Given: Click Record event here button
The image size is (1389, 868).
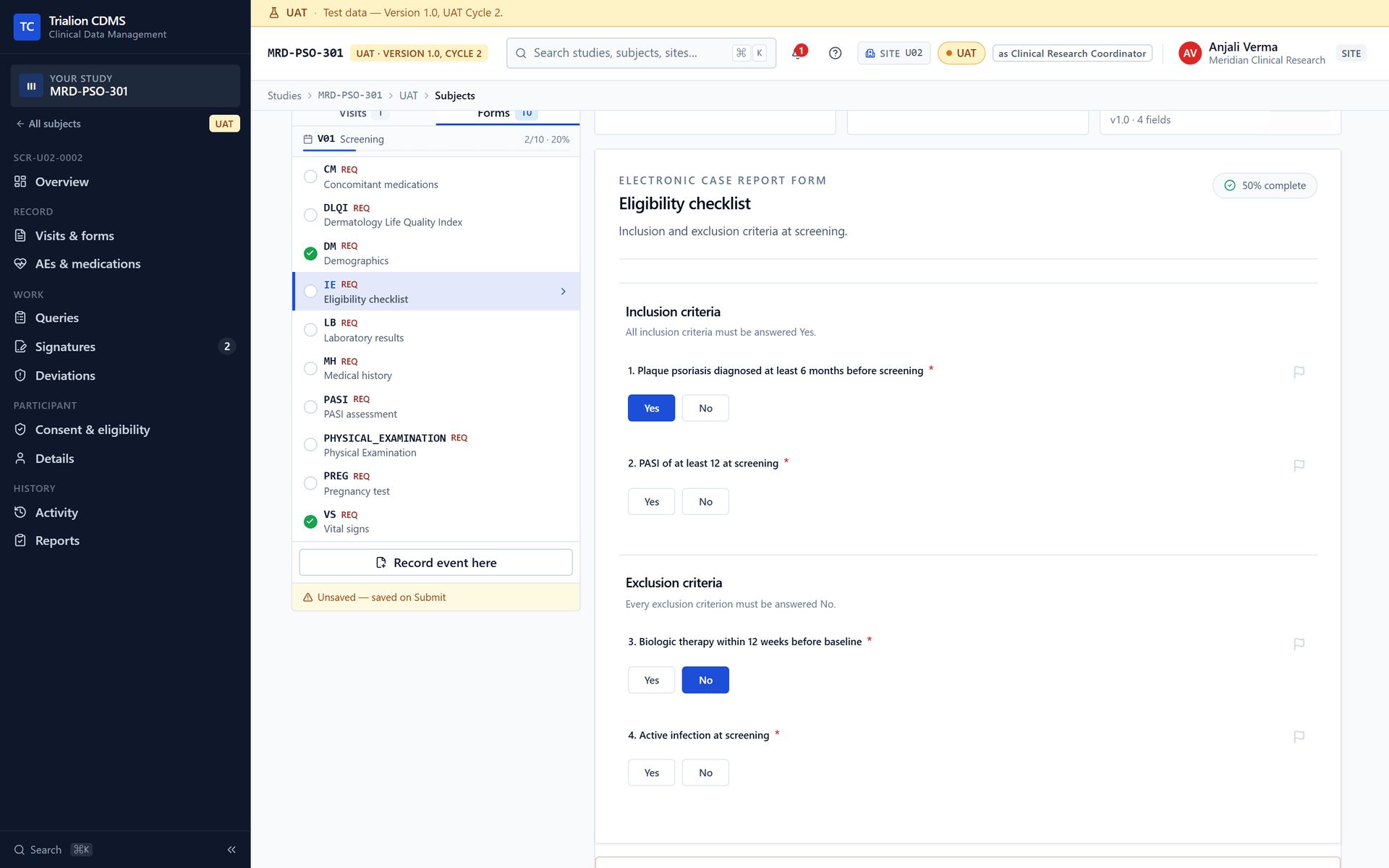Looking at the screenshot, I should pyautogui.click(x=436, y=563).
